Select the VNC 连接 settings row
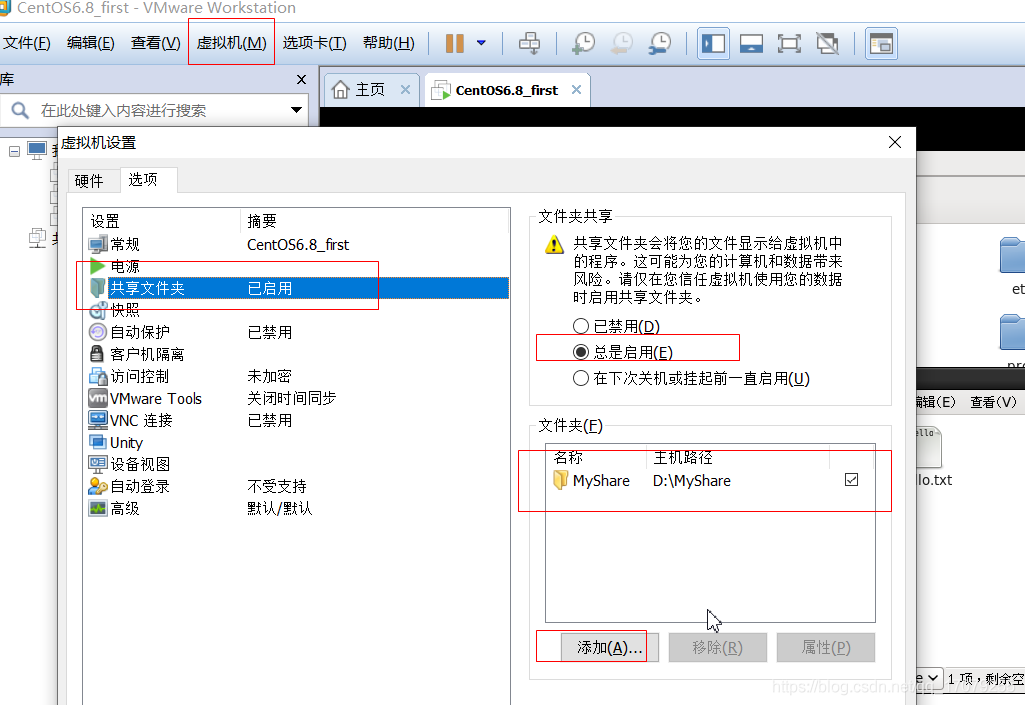 pos(298,421)
